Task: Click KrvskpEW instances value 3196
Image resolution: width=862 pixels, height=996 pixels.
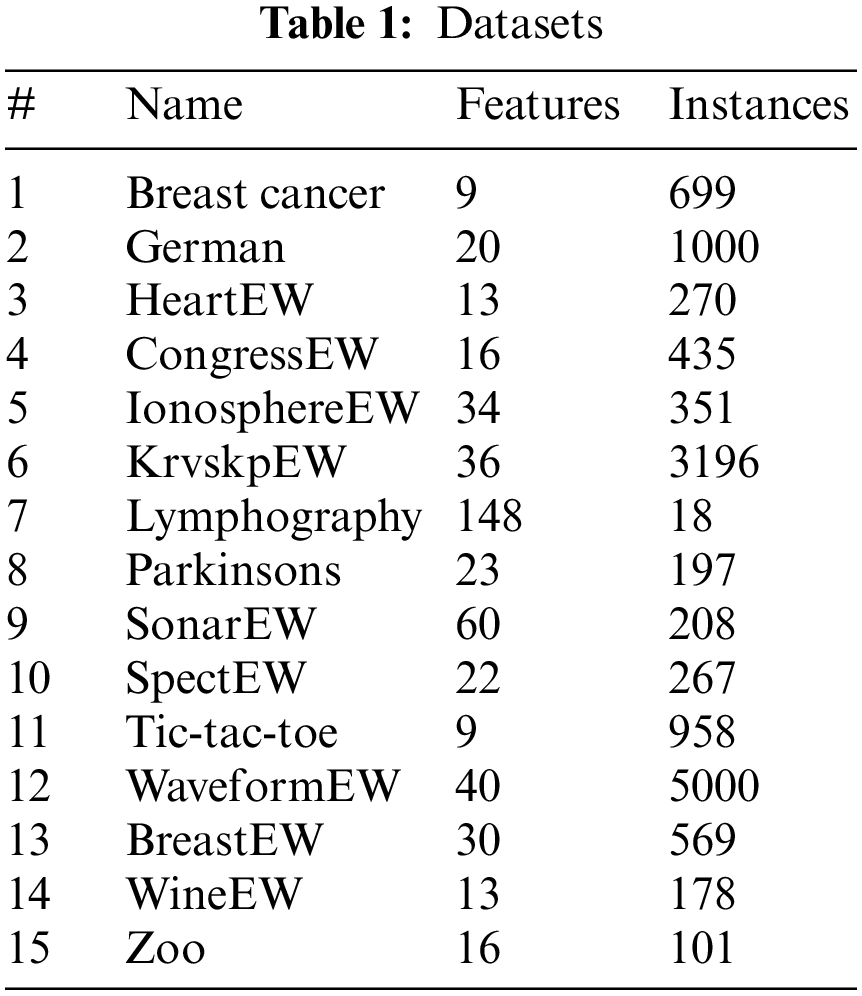Action: click(713, 463)
